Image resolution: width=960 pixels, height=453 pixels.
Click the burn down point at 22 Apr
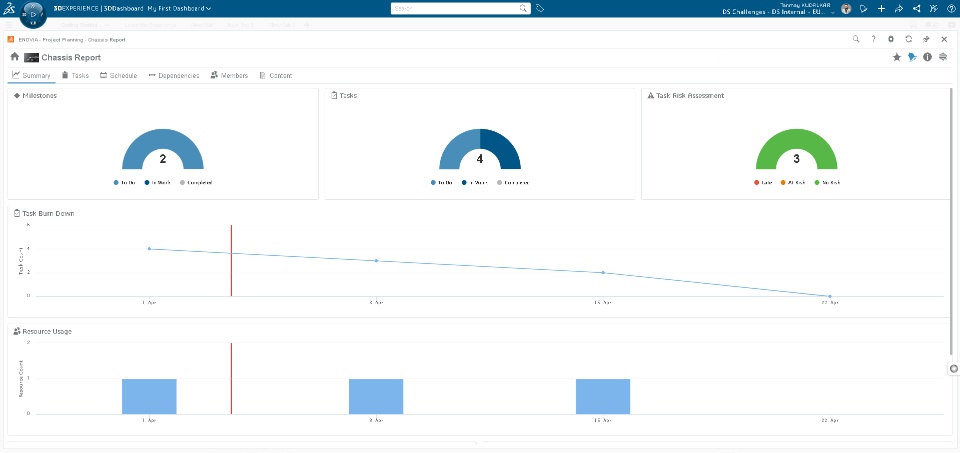[830, 296]
